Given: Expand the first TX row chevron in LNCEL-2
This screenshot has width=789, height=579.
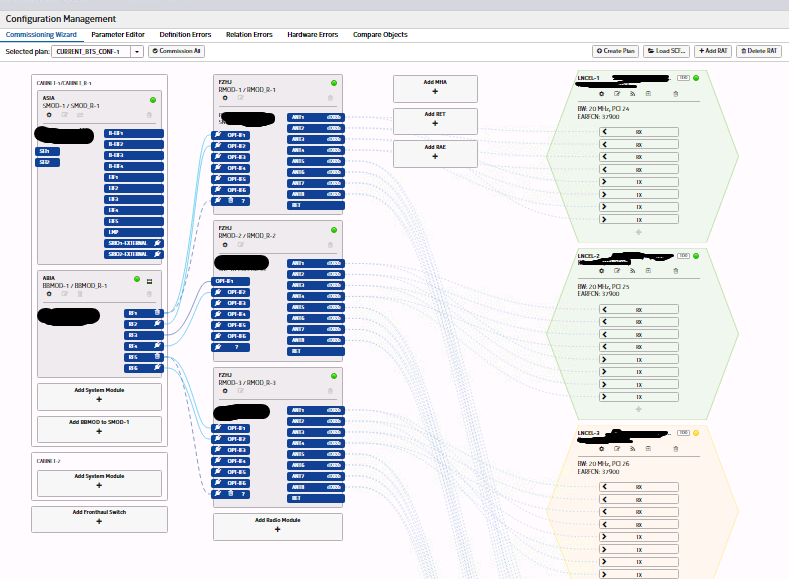Looking at the screenshot, I should [605, 360].
